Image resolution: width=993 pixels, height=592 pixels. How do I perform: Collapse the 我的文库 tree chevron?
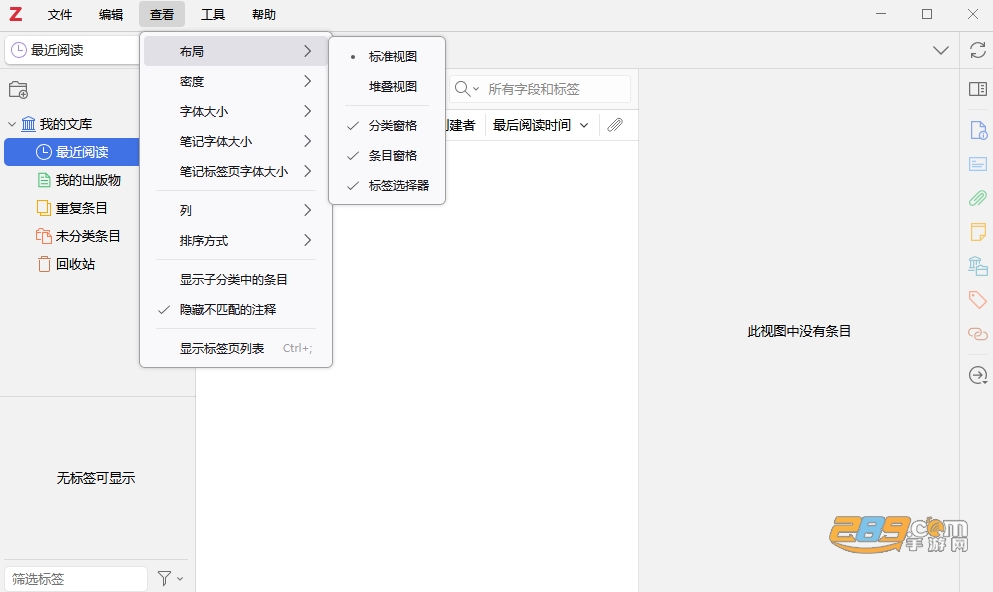pyautogui.click(x=11, y=124)
